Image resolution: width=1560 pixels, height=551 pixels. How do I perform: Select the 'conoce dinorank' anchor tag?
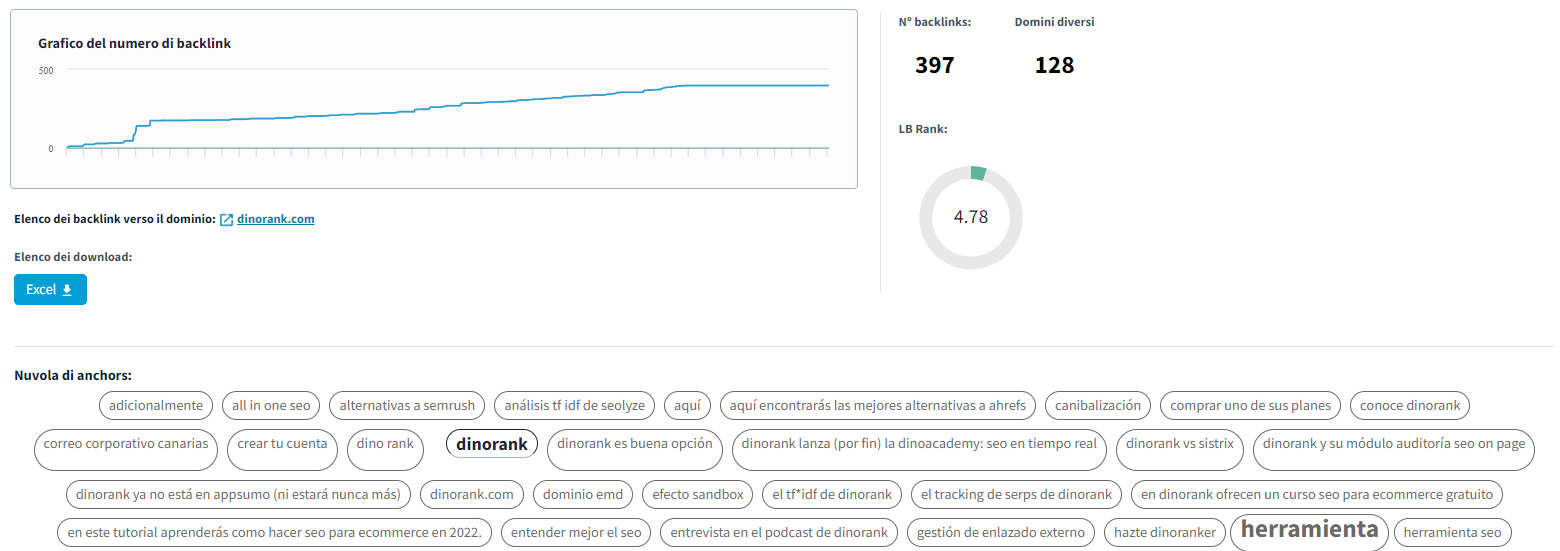pos(1409,406)
